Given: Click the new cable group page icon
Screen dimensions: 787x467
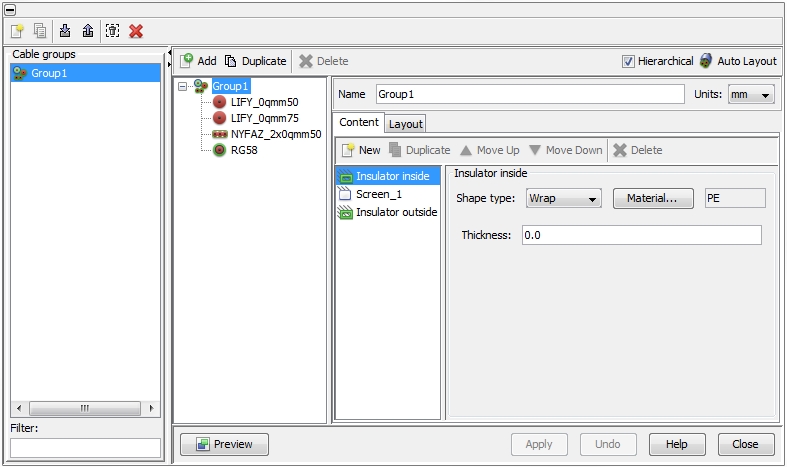Looking at the screenshot, I should pos(17,31).
